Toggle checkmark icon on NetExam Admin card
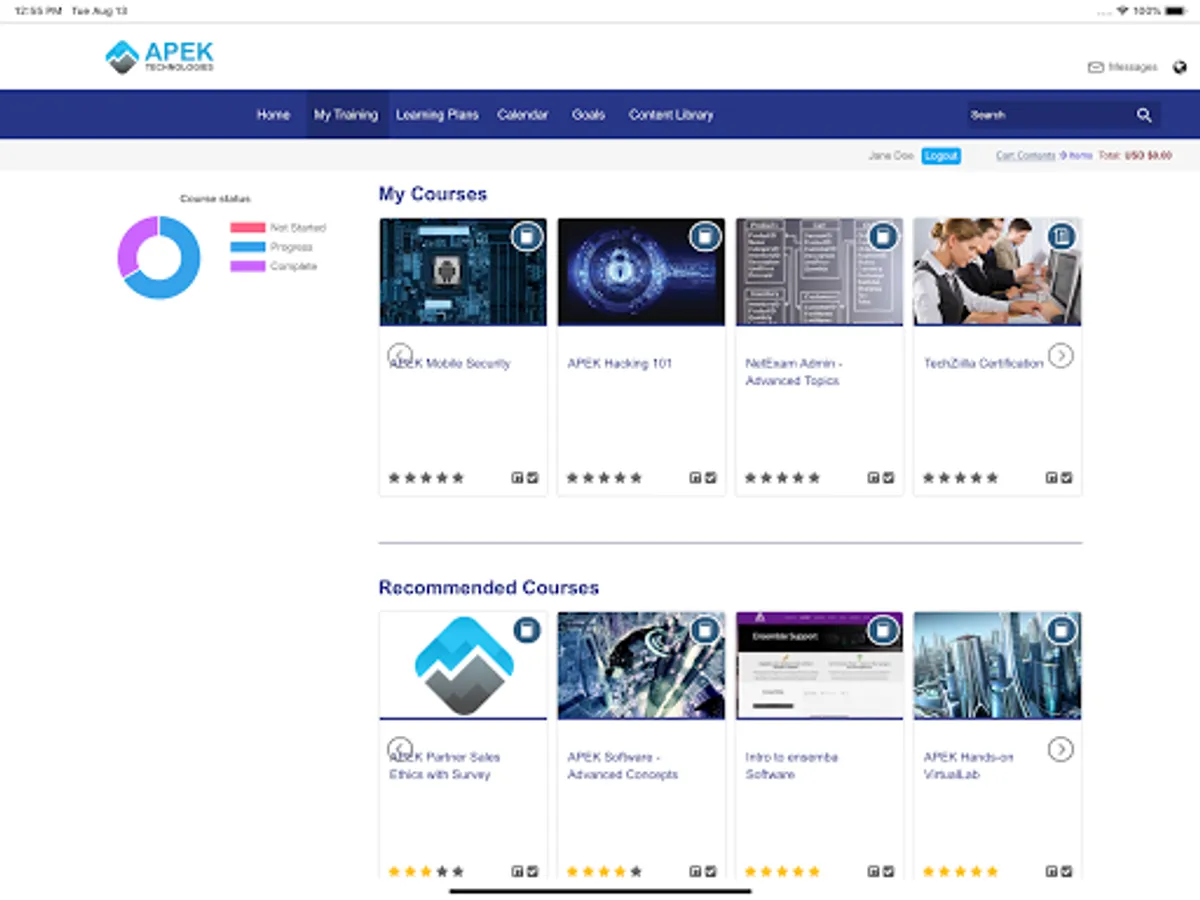Viewport: 1200px width, 900px height. 888,478
